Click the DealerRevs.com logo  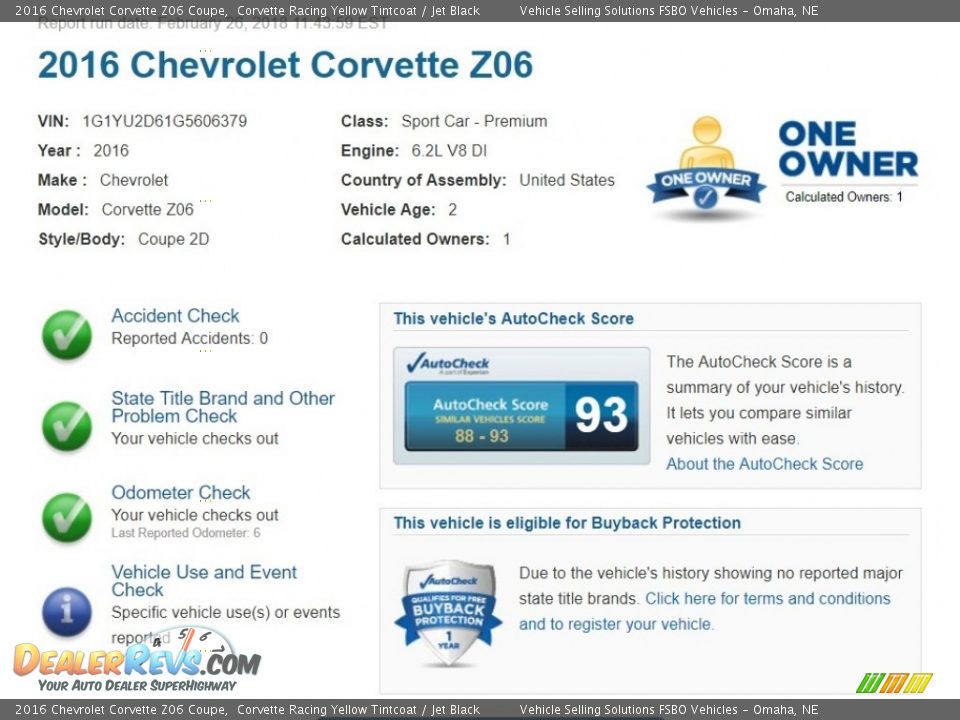click(x=136, y=661)
